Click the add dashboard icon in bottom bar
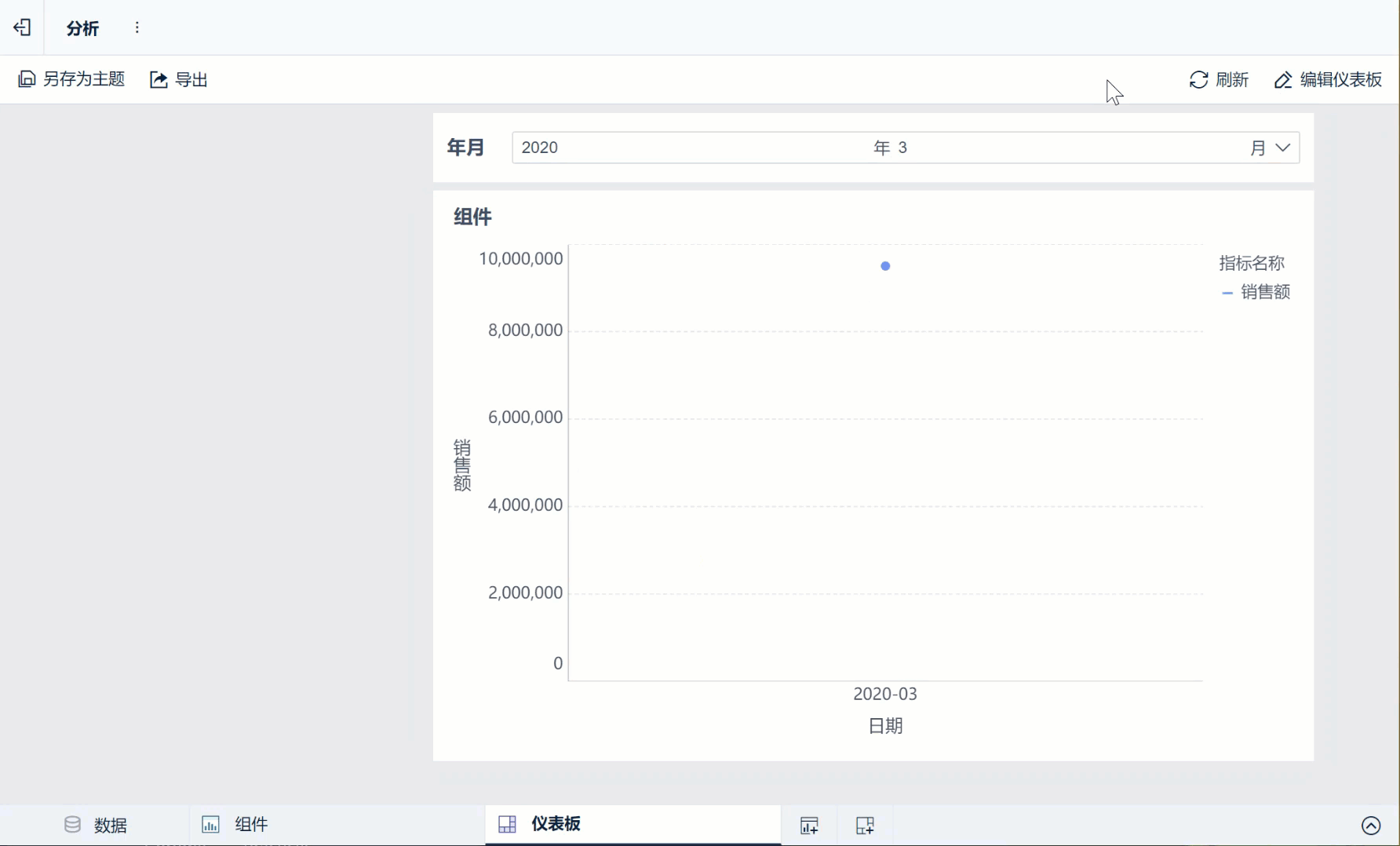 (x=865, y=825)
